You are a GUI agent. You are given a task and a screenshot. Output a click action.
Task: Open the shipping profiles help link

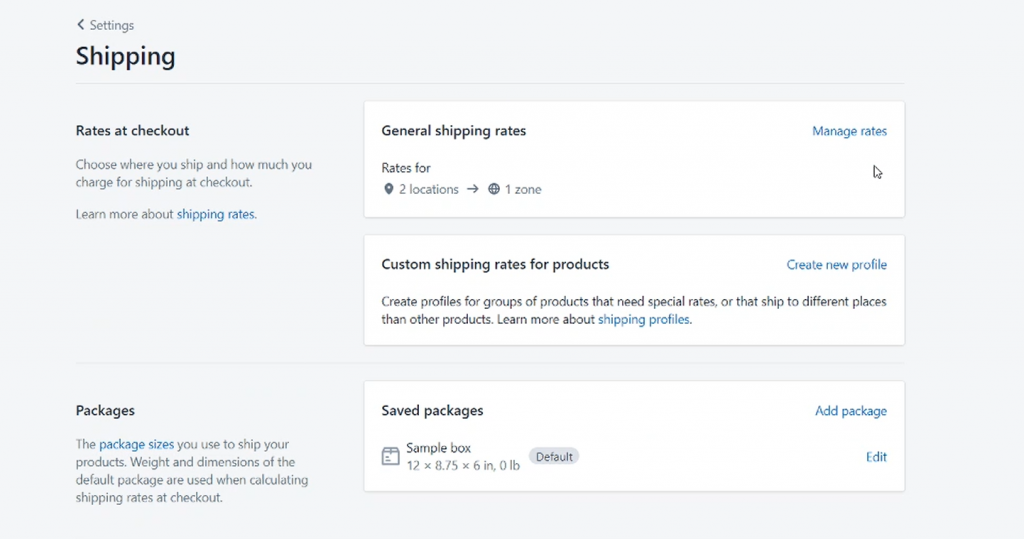644,320
